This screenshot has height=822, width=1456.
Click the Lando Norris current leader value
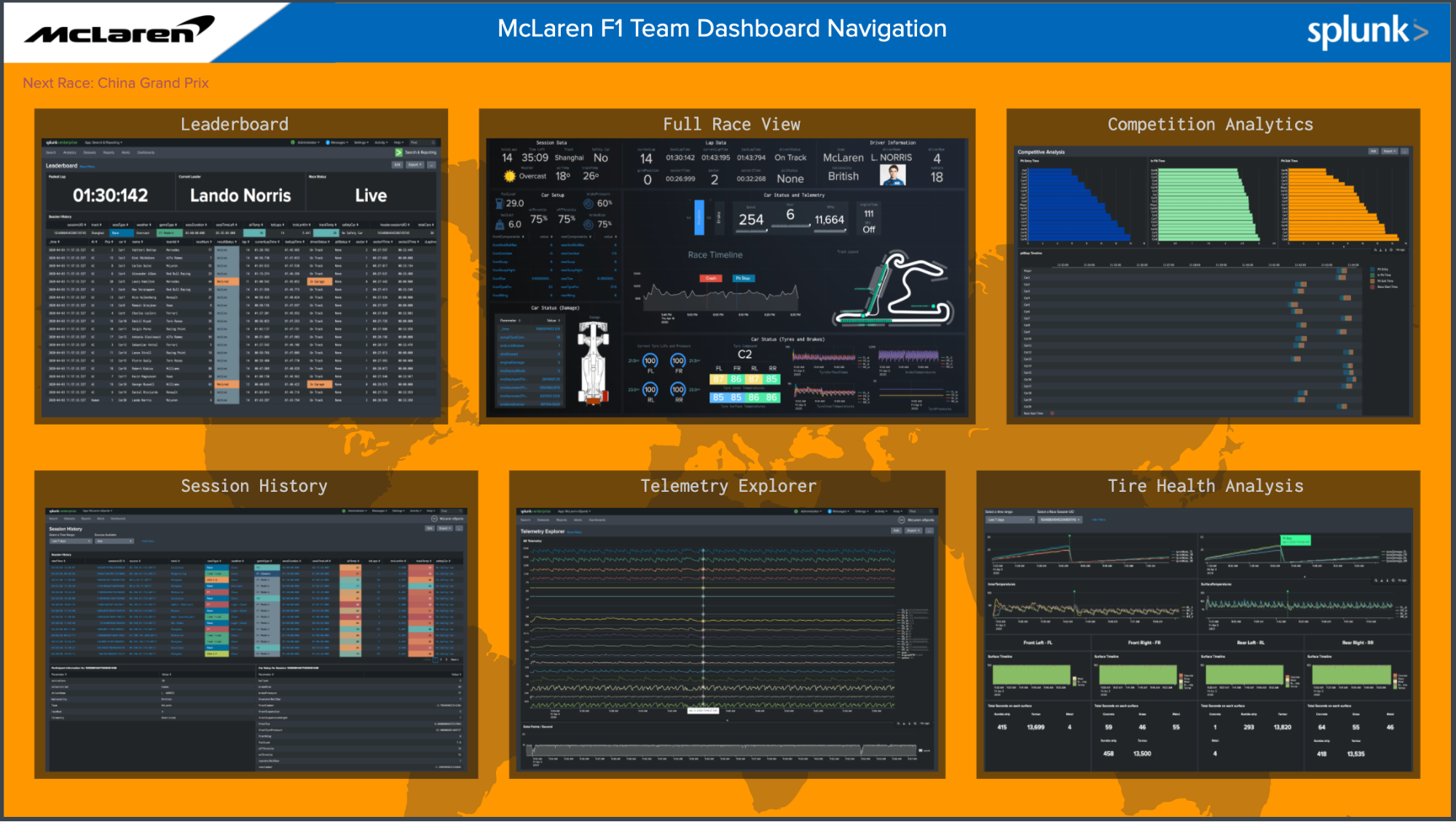240,195
